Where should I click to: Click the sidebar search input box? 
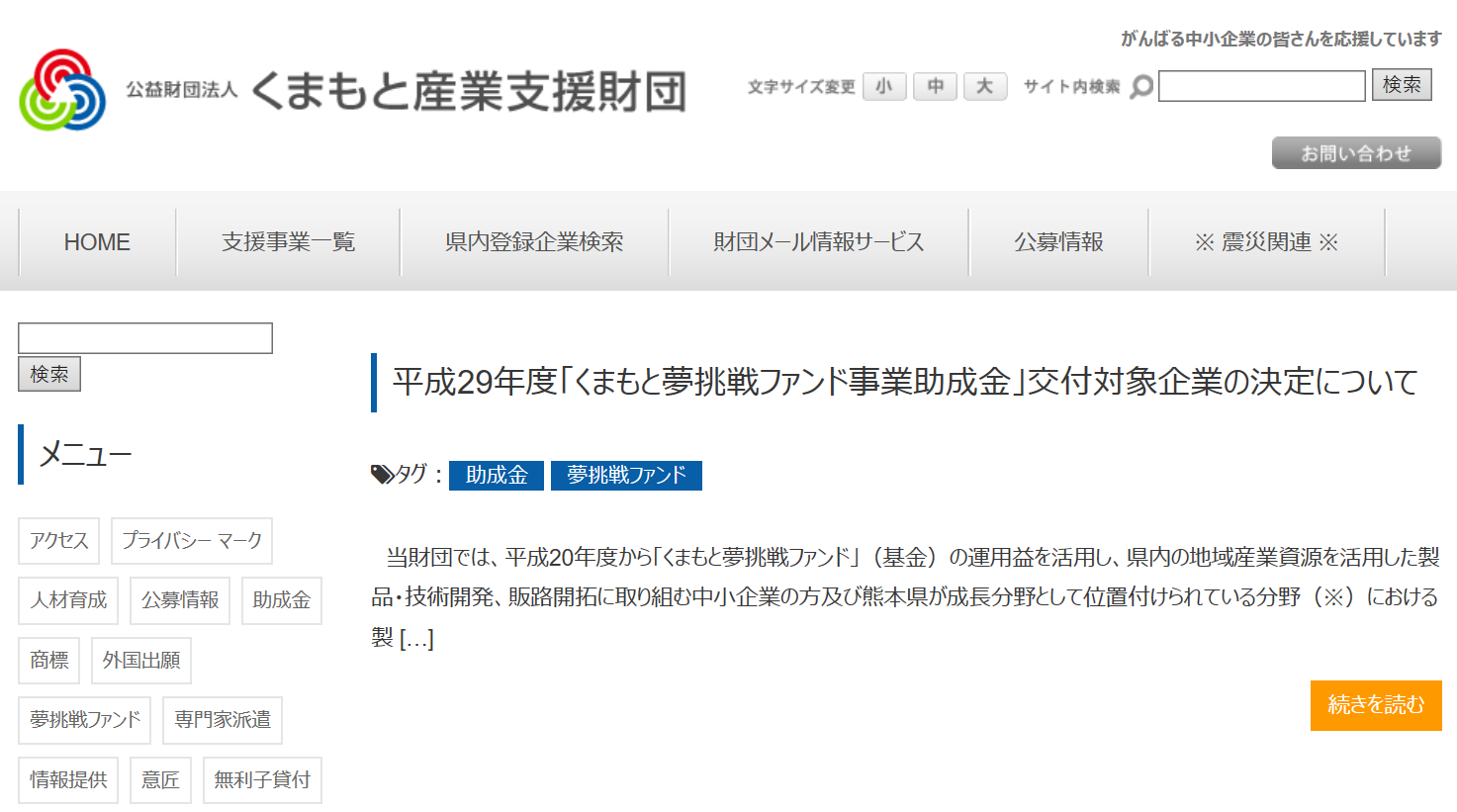click(145, 338)
